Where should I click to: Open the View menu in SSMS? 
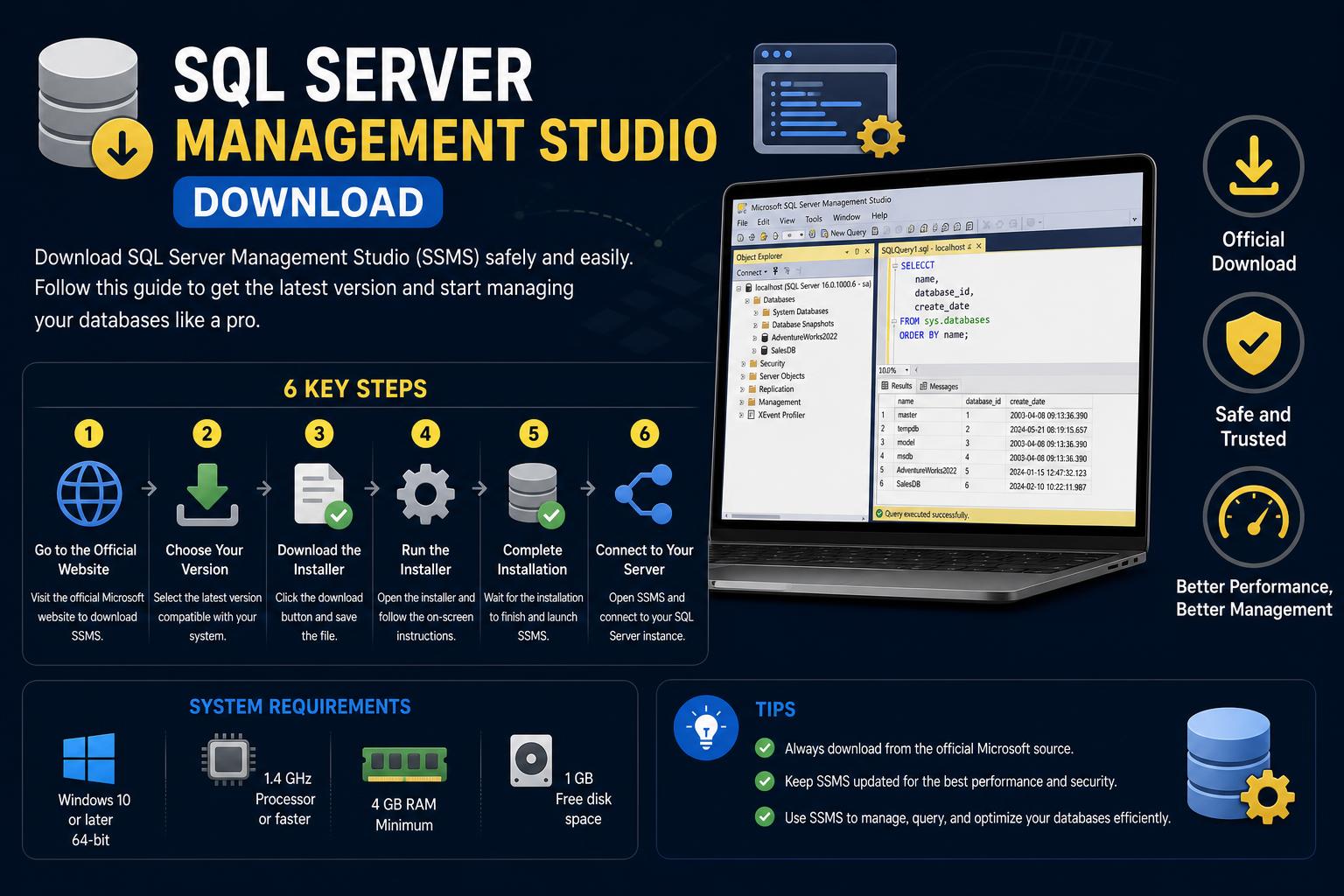coord(787,220)
